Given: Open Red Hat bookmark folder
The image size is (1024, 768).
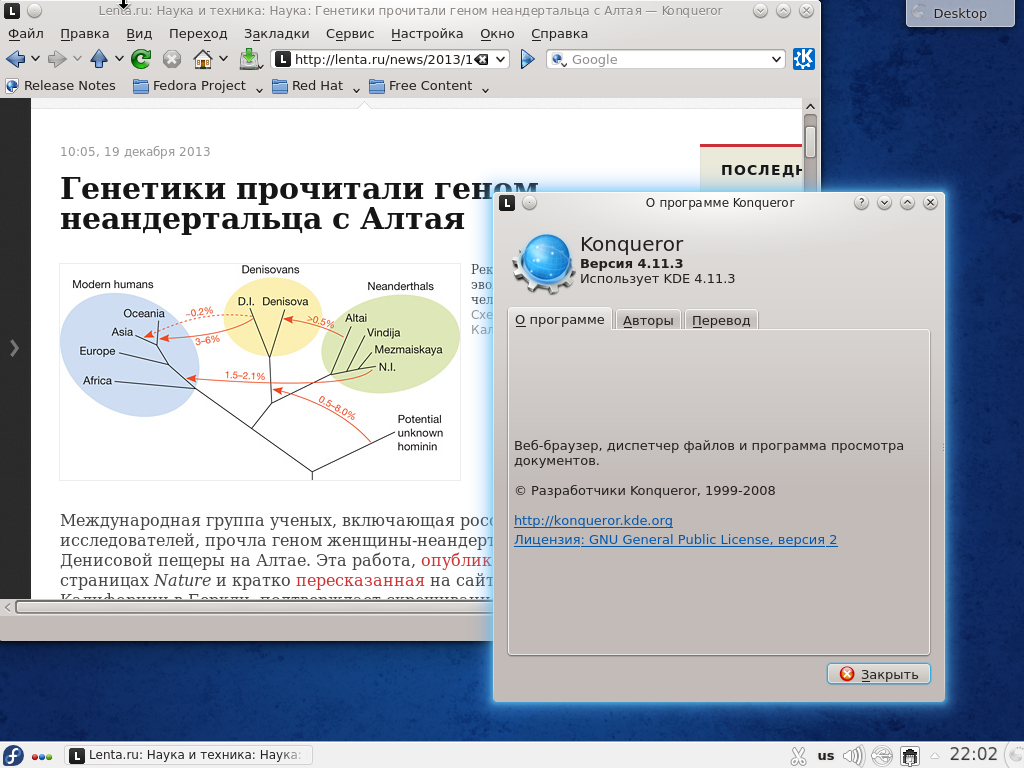Looking at the screenshot, I should coord(308,86).
